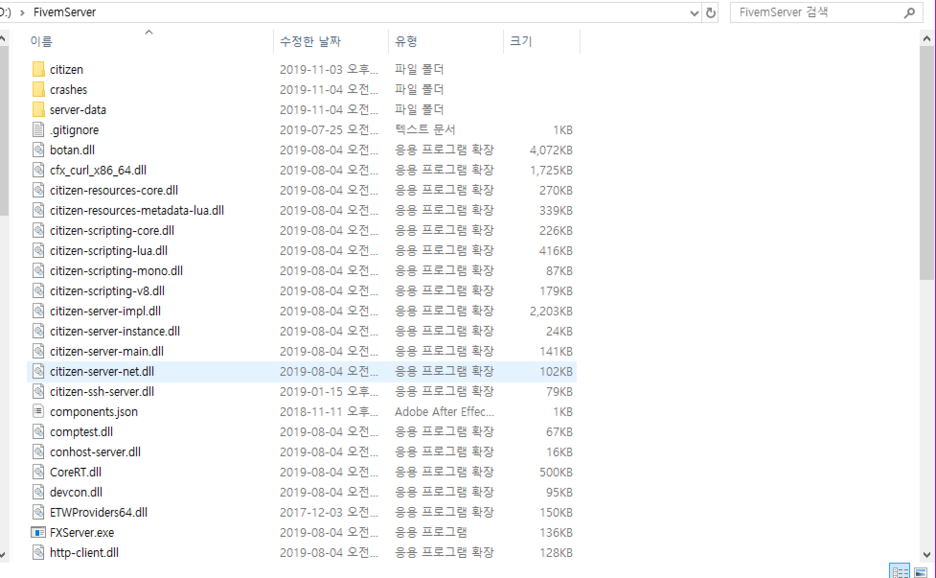Click the Adobe After Effec... type cell
Screen dimensions: 936x578
[x=444, y=412]
